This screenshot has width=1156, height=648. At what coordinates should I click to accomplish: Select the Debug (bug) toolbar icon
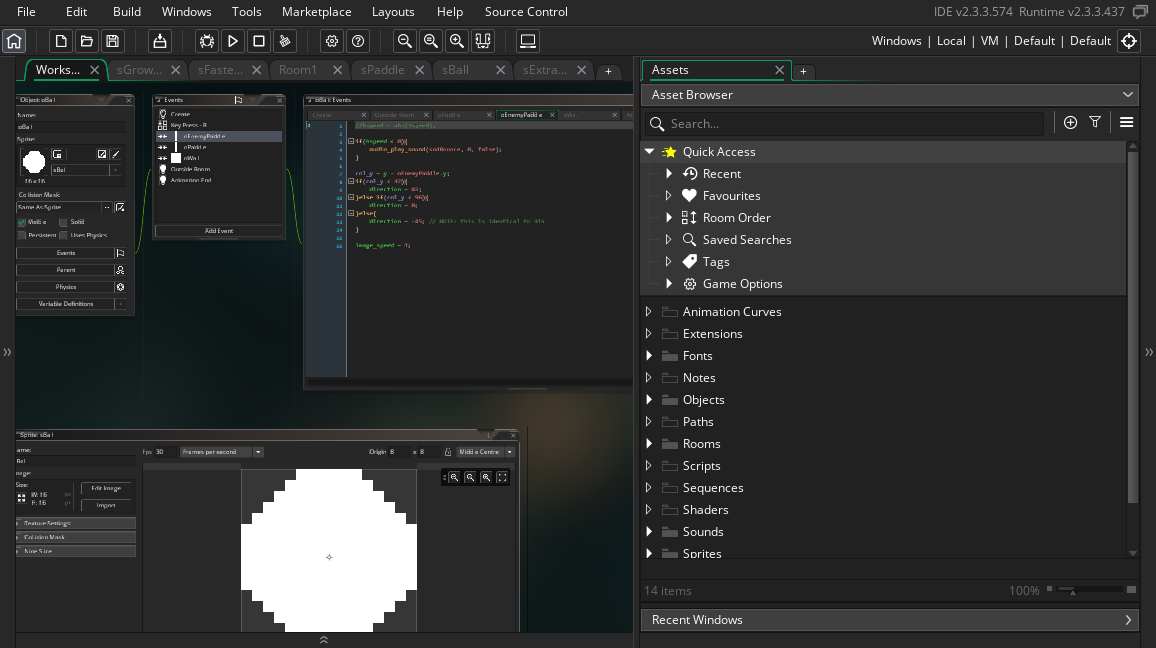[x=207, y=41]
